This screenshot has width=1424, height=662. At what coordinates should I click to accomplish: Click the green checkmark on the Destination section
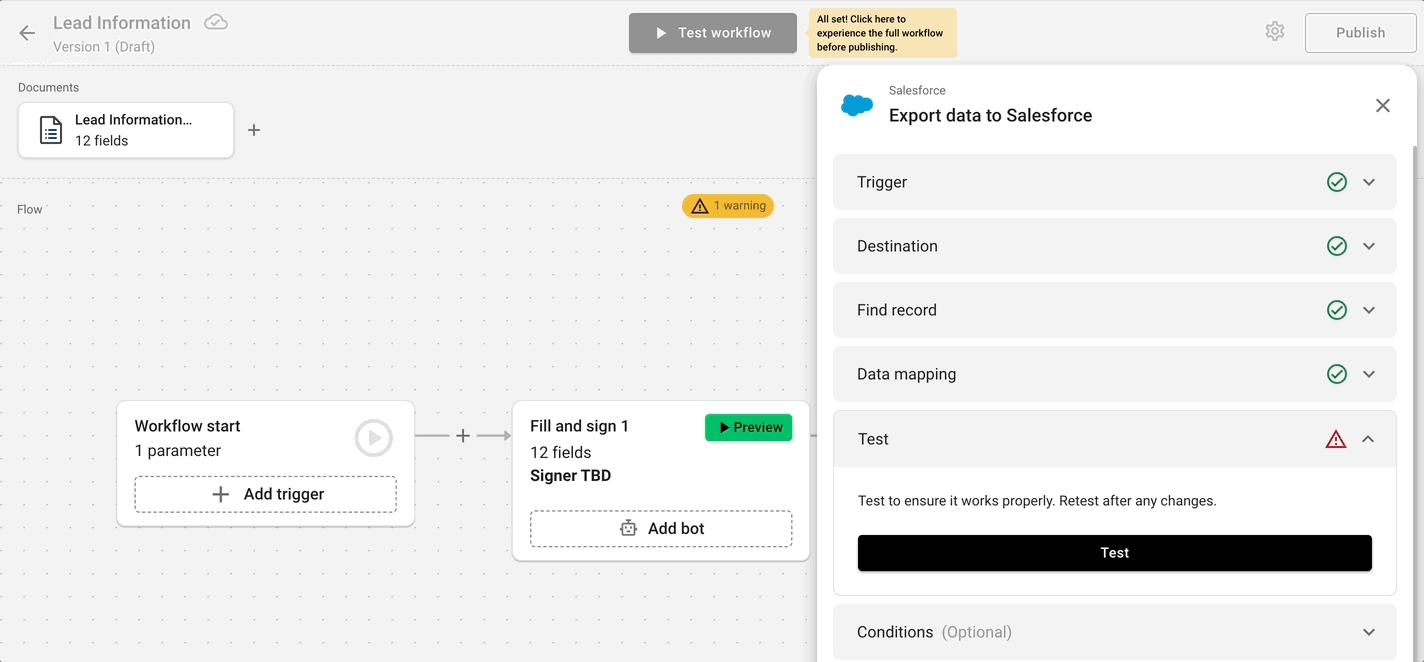(1337, 245)
